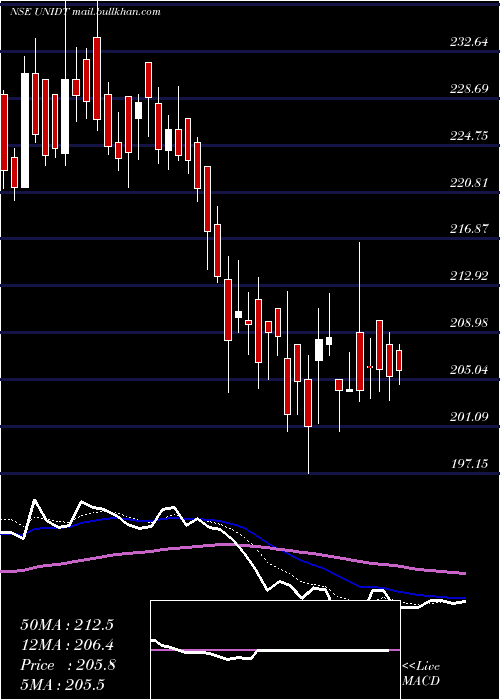Click the 224.75 price level label

pyautogui.click(x=469, y=136)
